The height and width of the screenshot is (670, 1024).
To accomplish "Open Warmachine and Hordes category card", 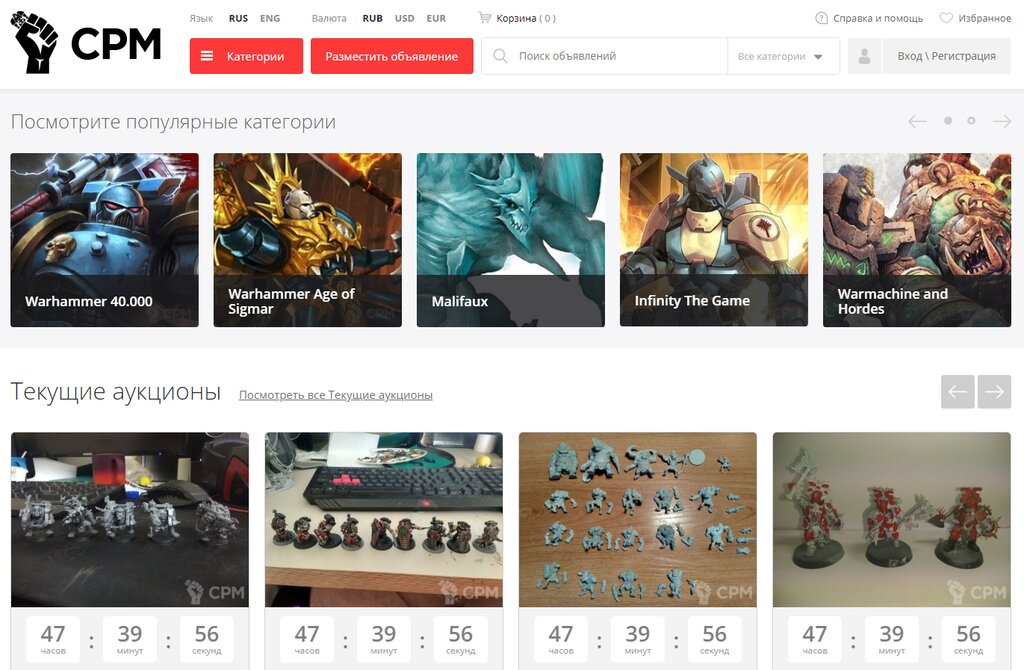I will (x=917, y=240).
